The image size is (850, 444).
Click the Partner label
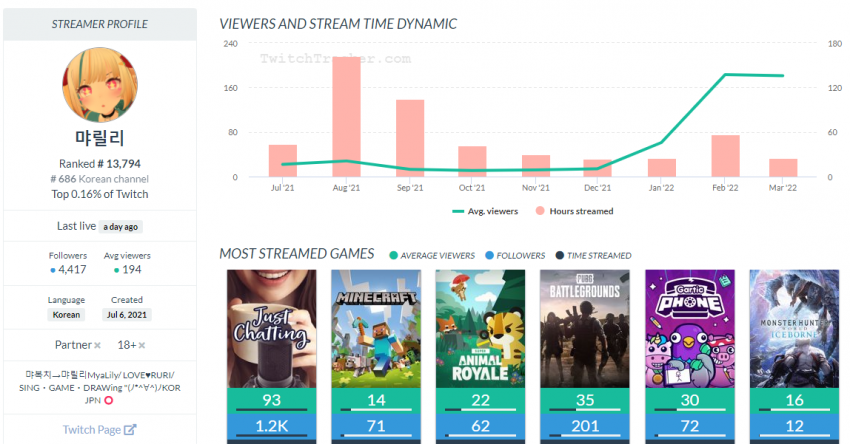click(73, 345)
